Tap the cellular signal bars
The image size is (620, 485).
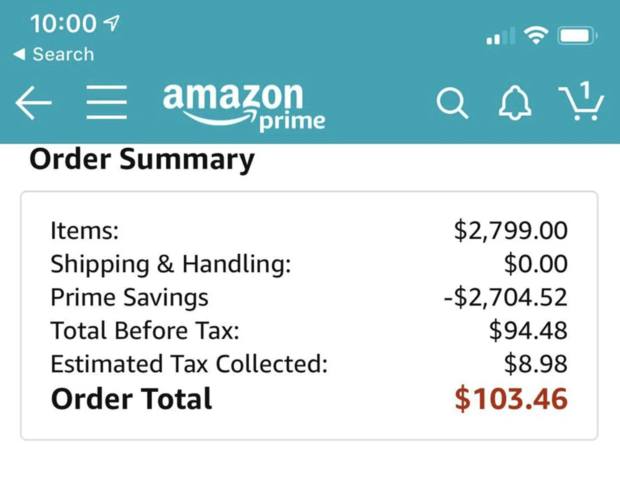(500, 37)
